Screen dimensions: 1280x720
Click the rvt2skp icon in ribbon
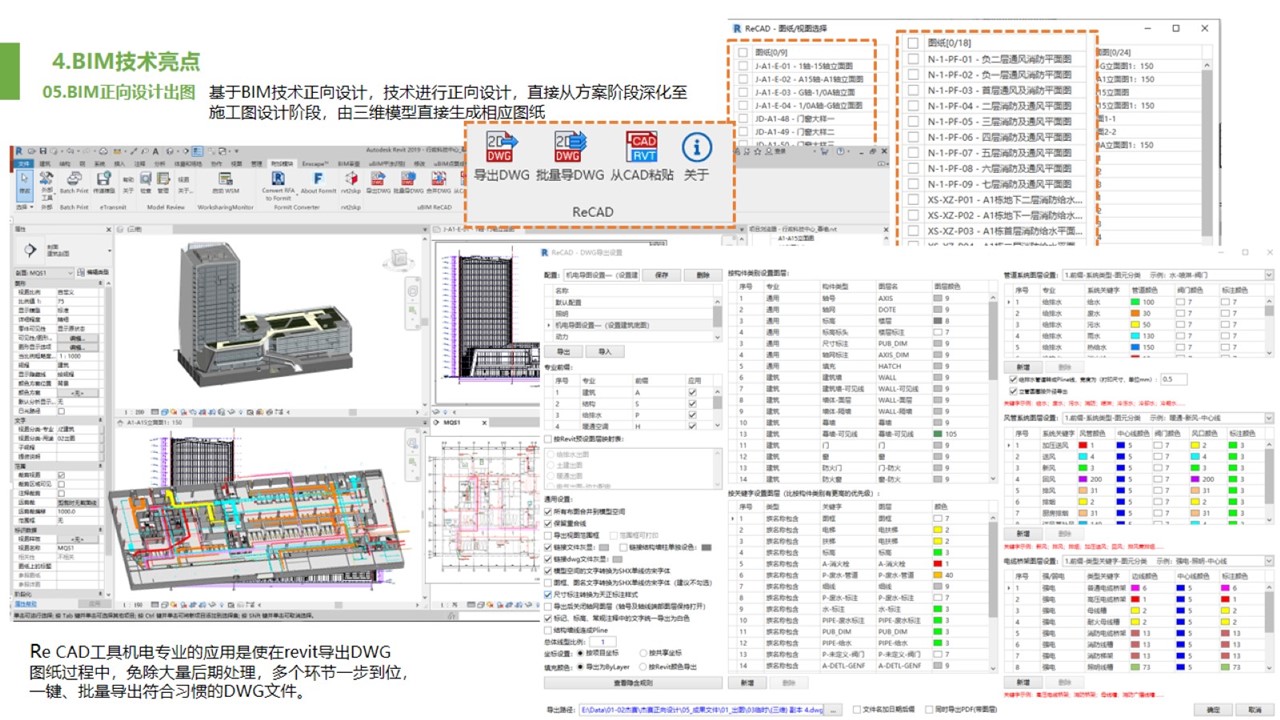click(350, 177)
